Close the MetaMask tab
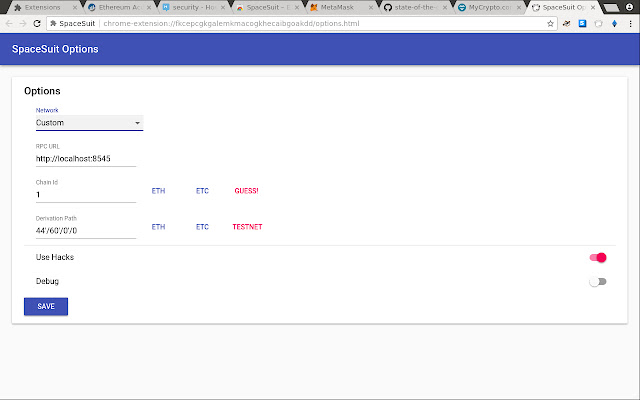The width and height of the screenshot is (640, 400). pos(371,7)
